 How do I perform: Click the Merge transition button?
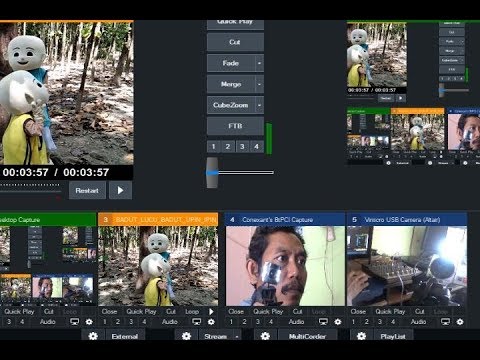click(231, 84)
